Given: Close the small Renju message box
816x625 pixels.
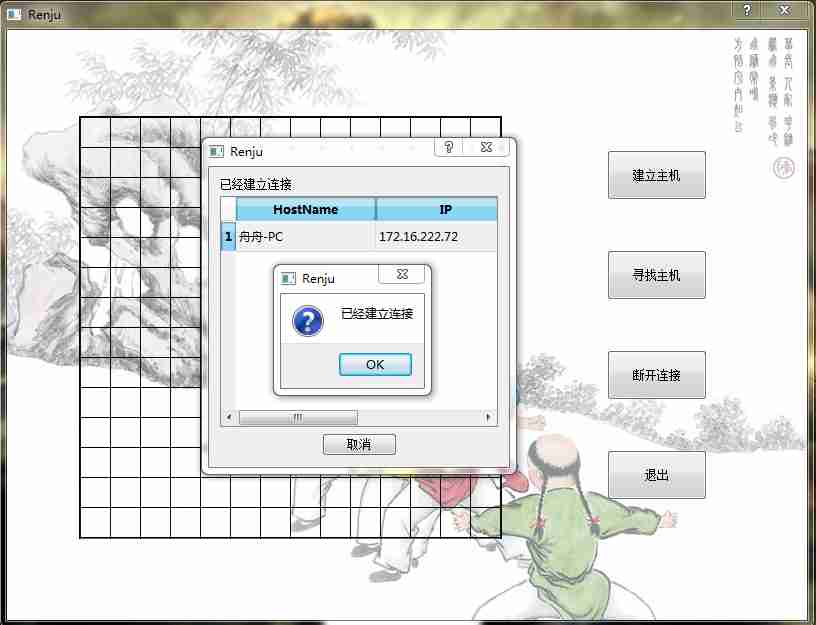Looking at the screenshot, I should tap(402, 274).
